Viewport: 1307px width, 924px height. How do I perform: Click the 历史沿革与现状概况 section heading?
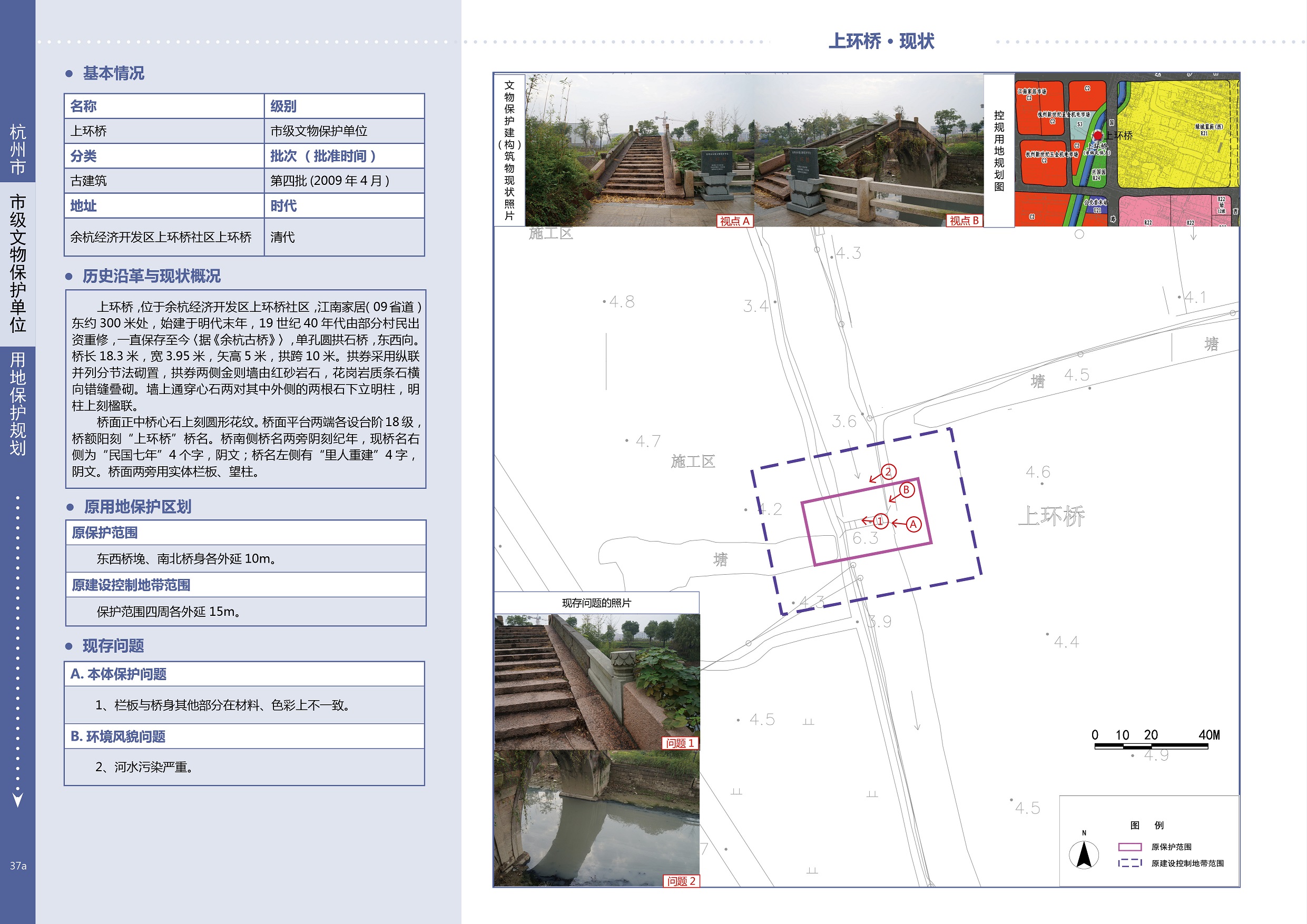tap(151, 276)
